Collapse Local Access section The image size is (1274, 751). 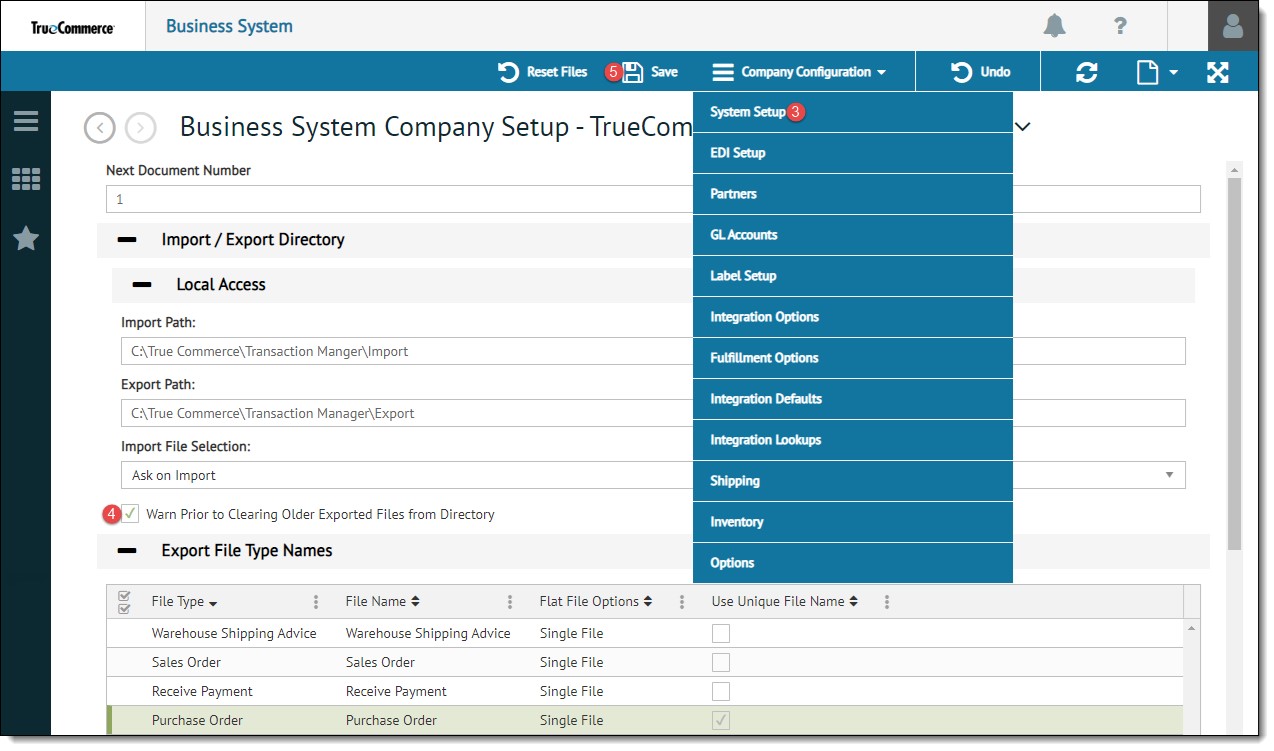point(142,285)
